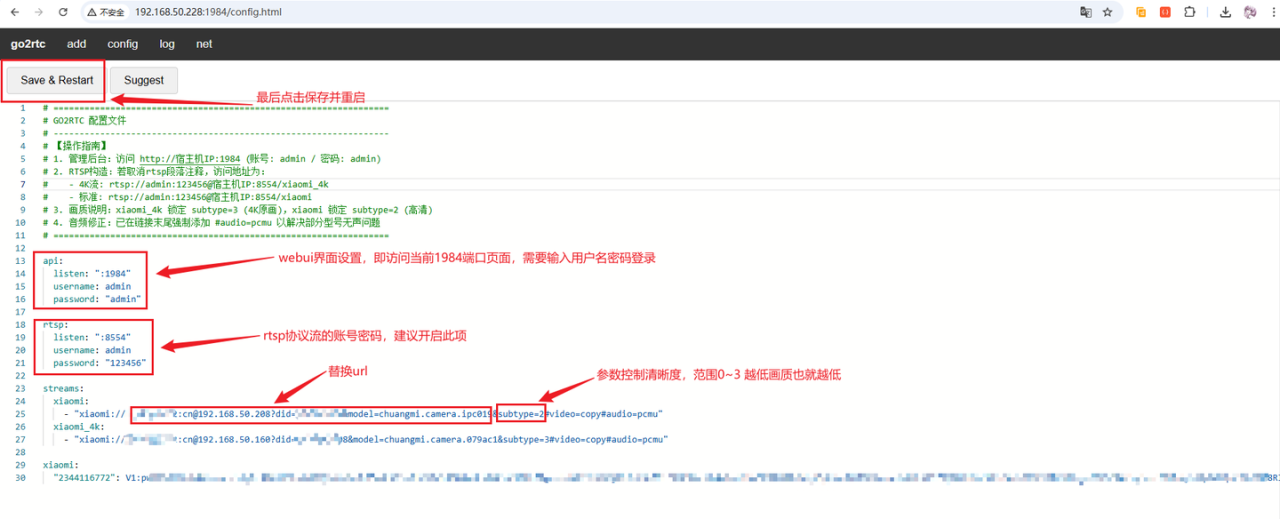Click the profile avatar in toolbar
The image size is (1280, 519).
pyautogui.click(x=1250, y=12)
